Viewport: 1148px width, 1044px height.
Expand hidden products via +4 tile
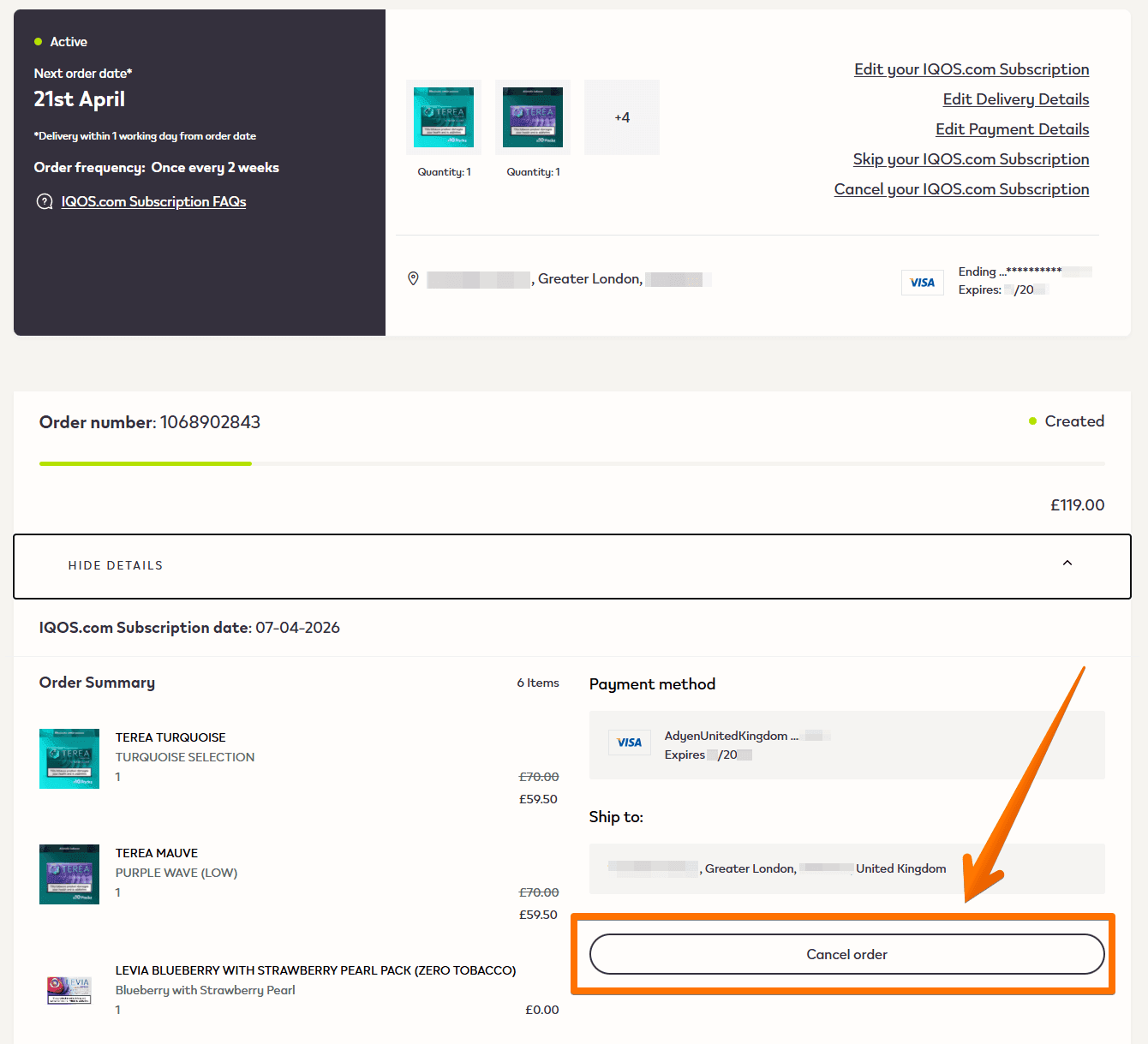[622, 117]
